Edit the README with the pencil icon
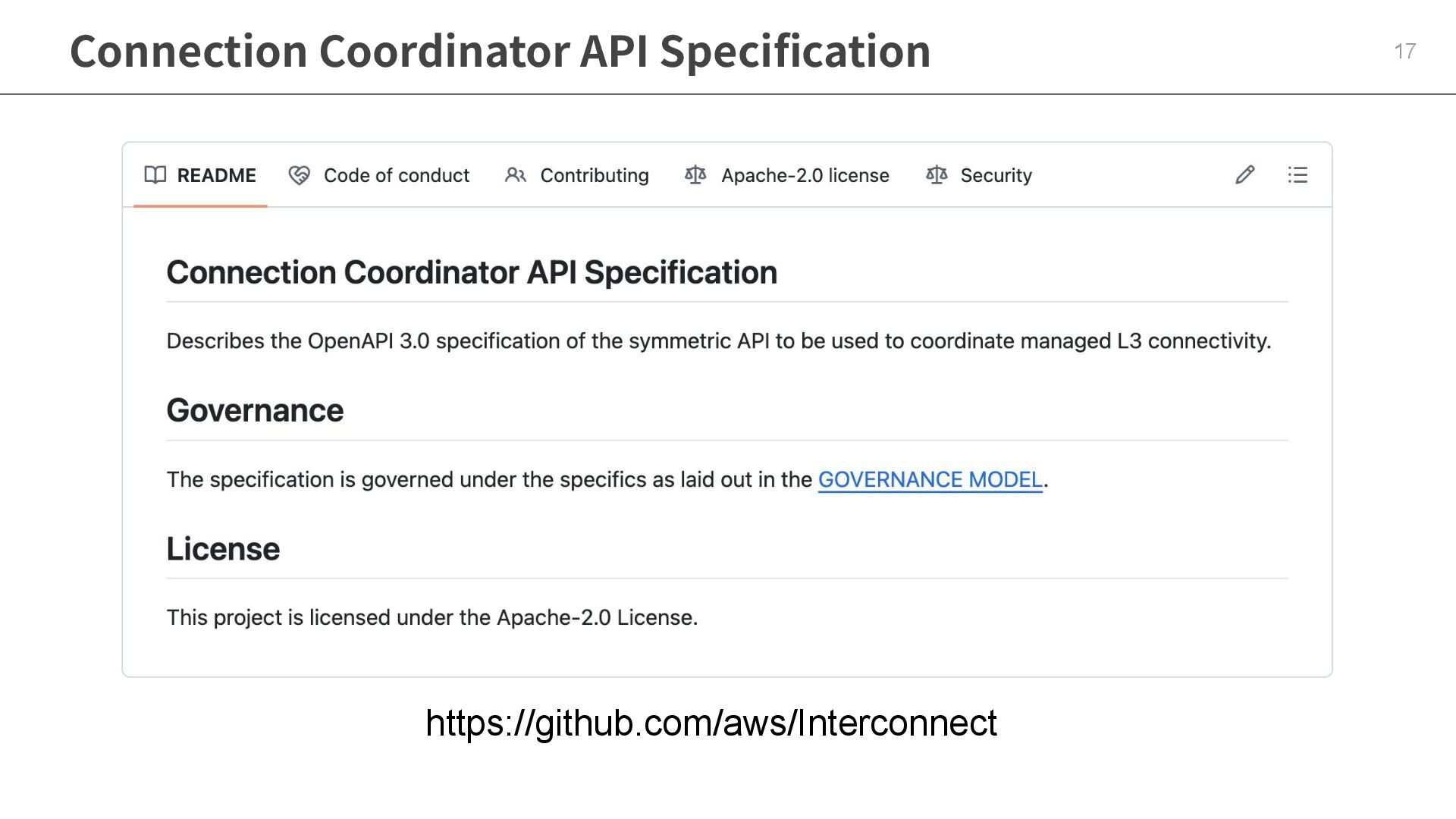 (x=1244, y=175)
